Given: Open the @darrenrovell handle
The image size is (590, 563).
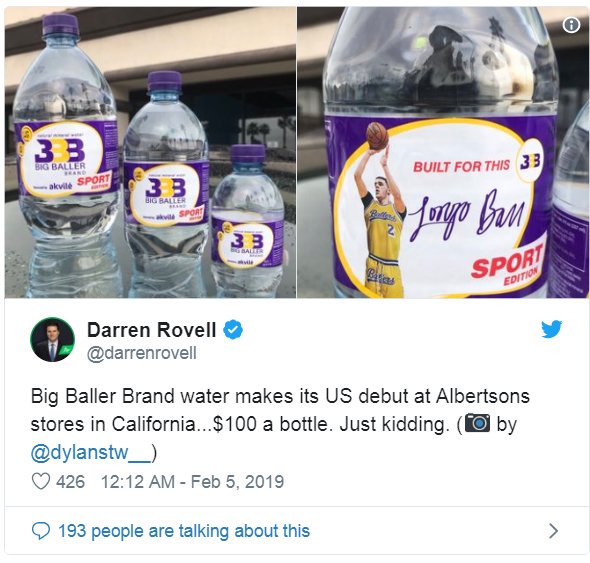Looking at the screenshot, I should [x=142, y=353].
